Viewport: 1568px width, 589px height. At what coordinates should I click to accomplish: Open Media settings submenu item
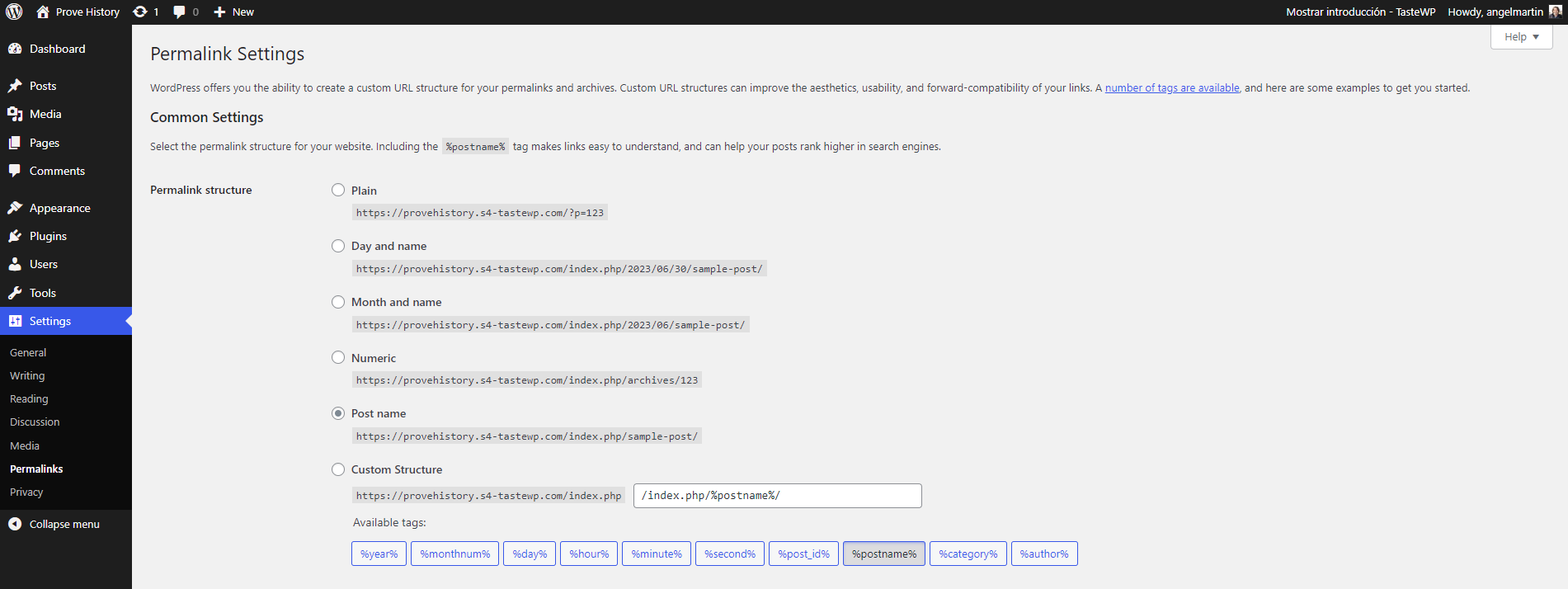click(x=25, y=445)
